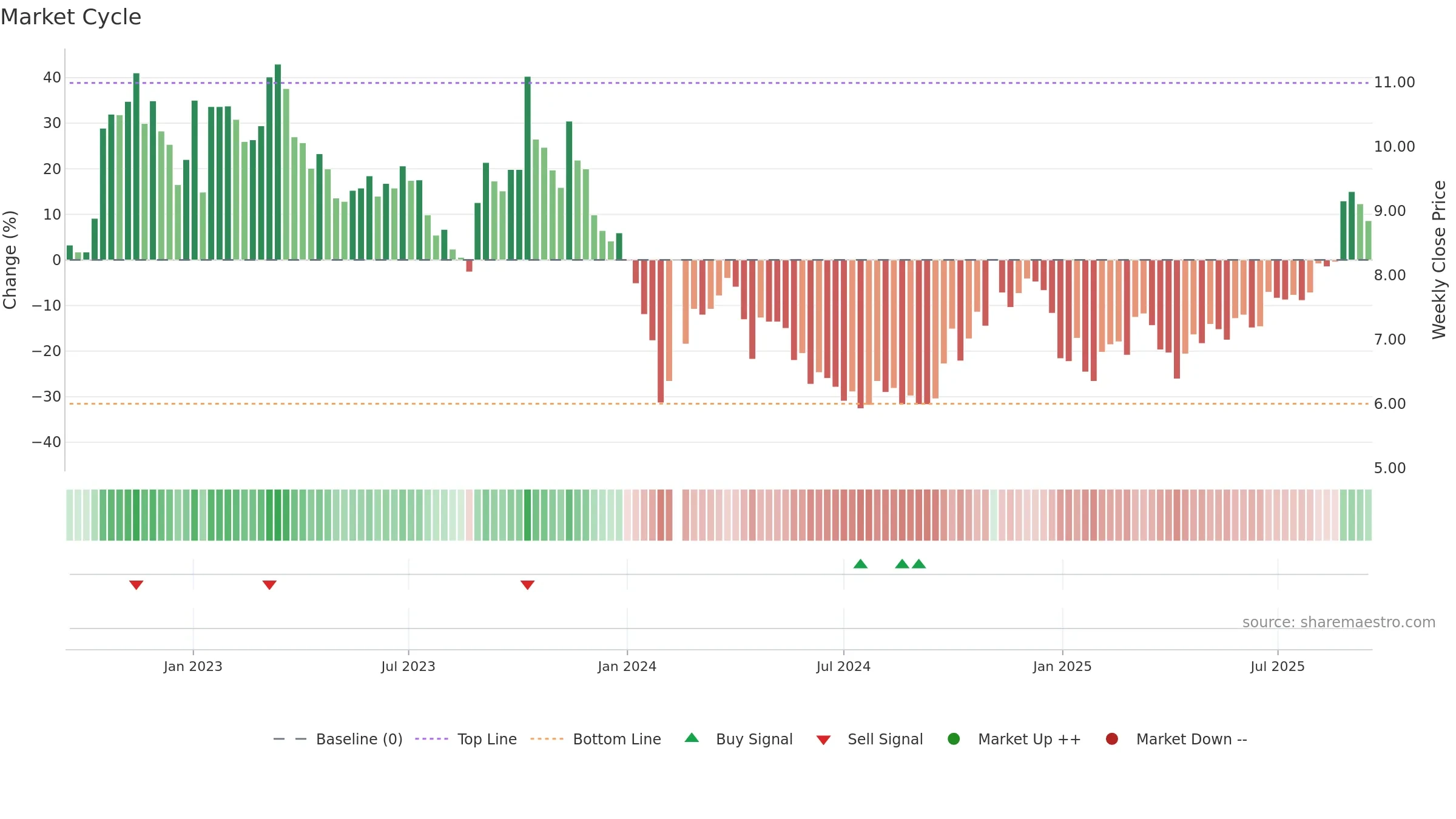
Task: Toggle the Top Line legend item
Action: (466, 739)
